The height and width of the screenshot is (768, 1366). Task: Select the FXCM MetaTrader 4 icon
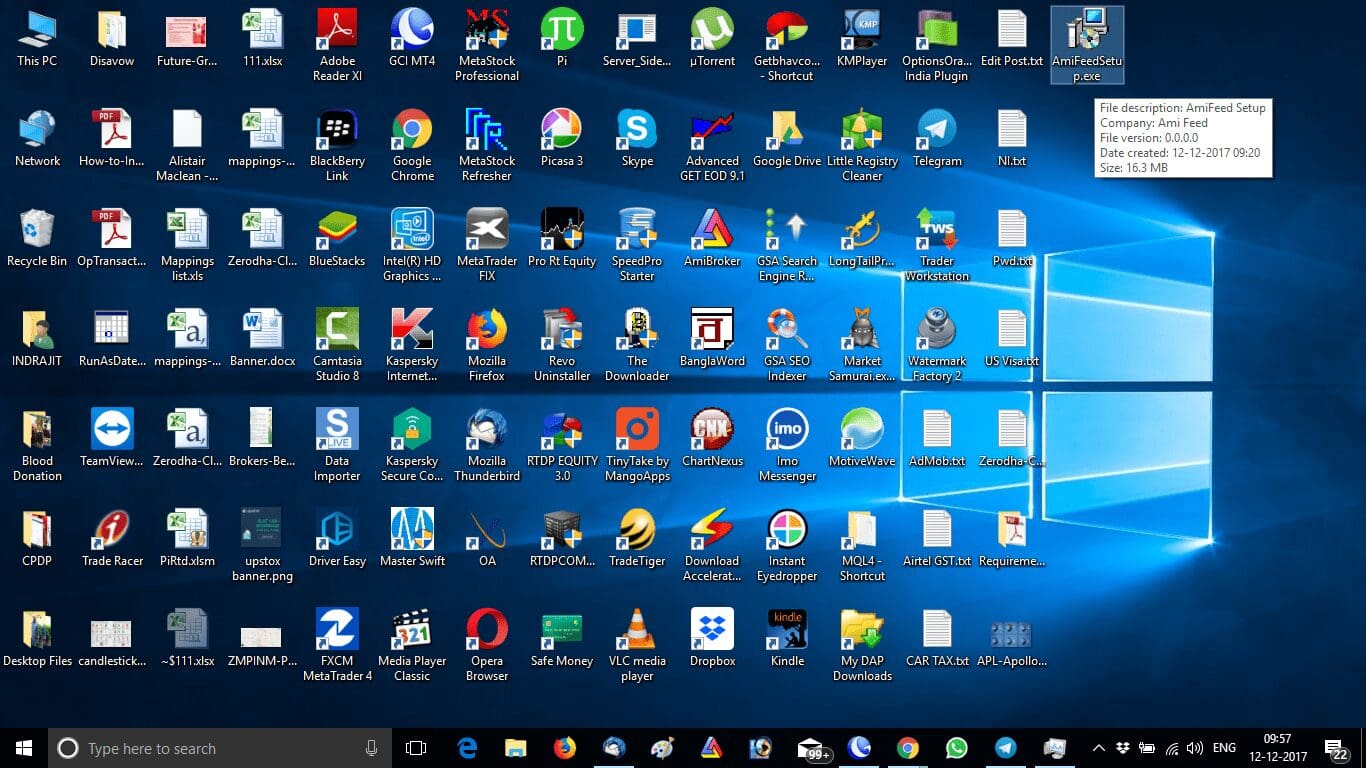point(337,645)
